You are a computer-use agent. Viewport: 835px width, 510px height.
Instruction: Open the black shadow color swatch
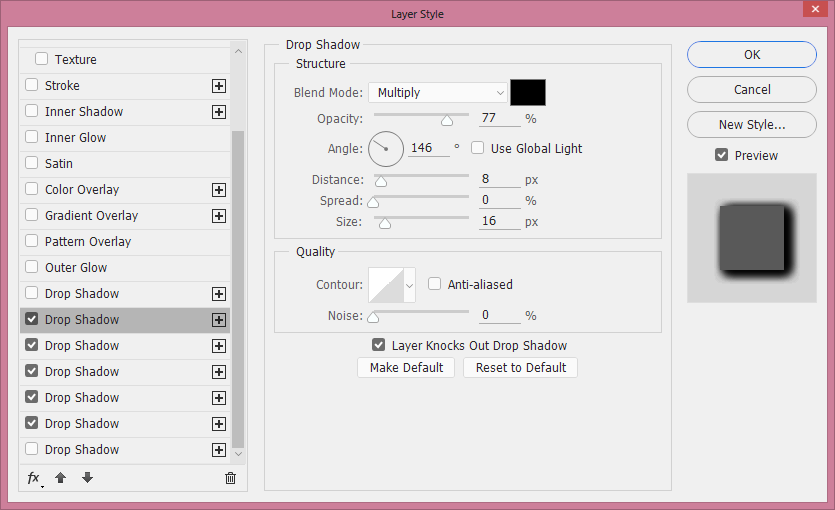[x=528, y=93]
